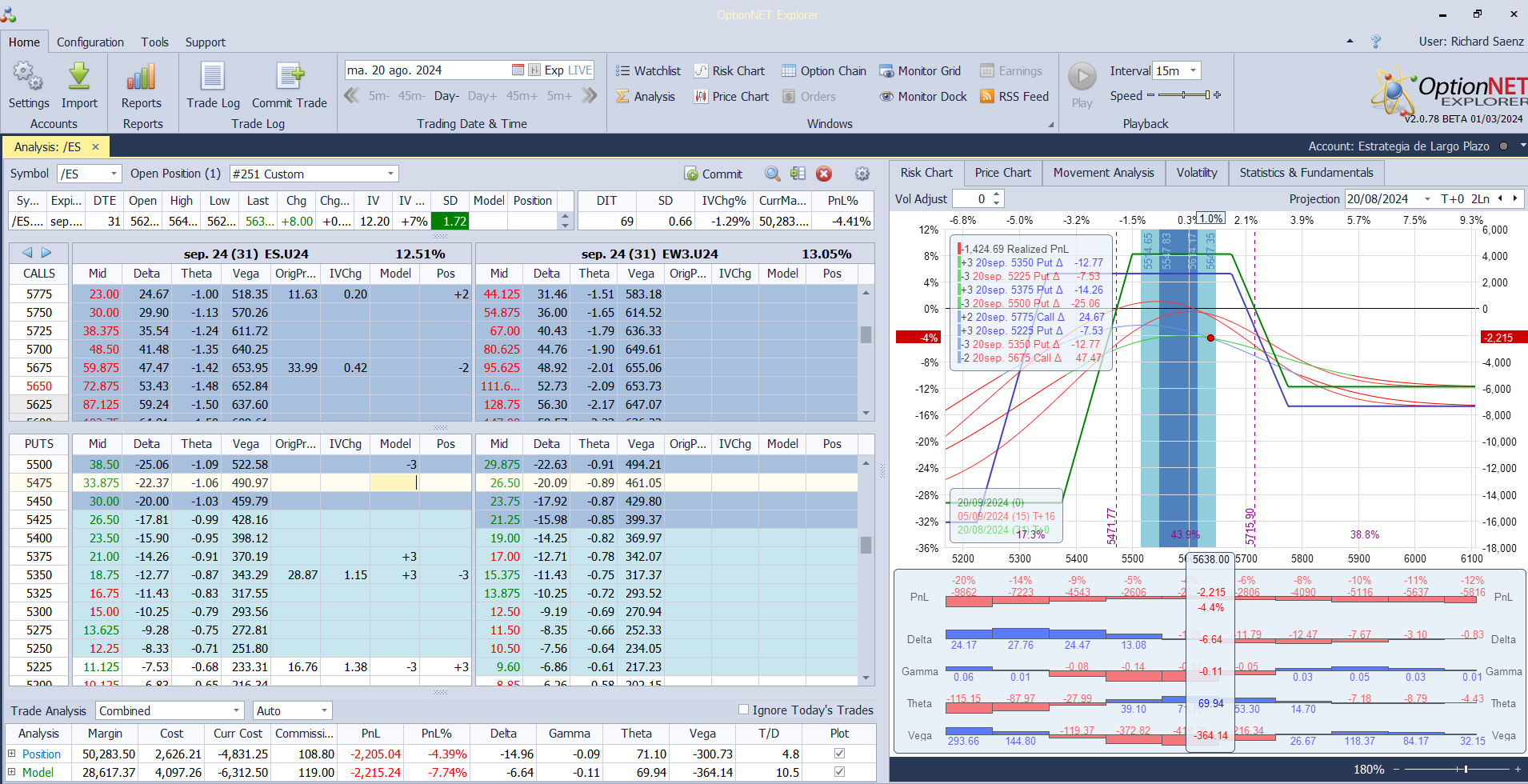1528x784 pixels.
Task: Click the matrix layout icon beside magnifier
Action: (x=798, y=174)
